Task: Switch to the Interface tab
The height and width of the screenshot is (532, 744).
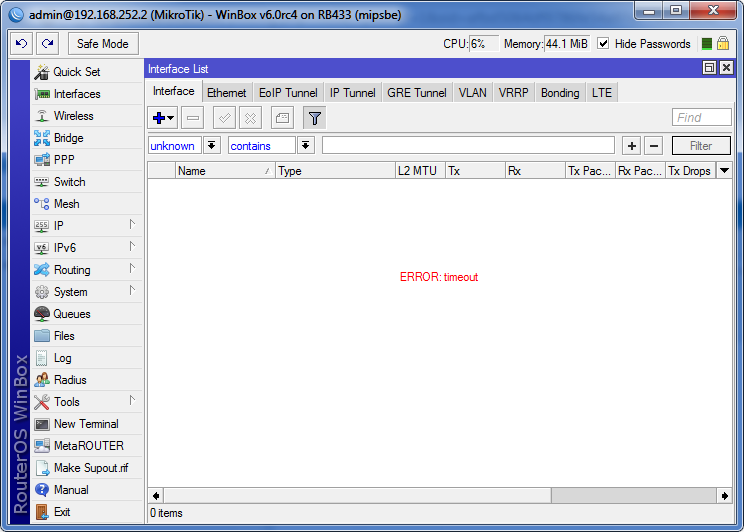Action: (174, 91)
